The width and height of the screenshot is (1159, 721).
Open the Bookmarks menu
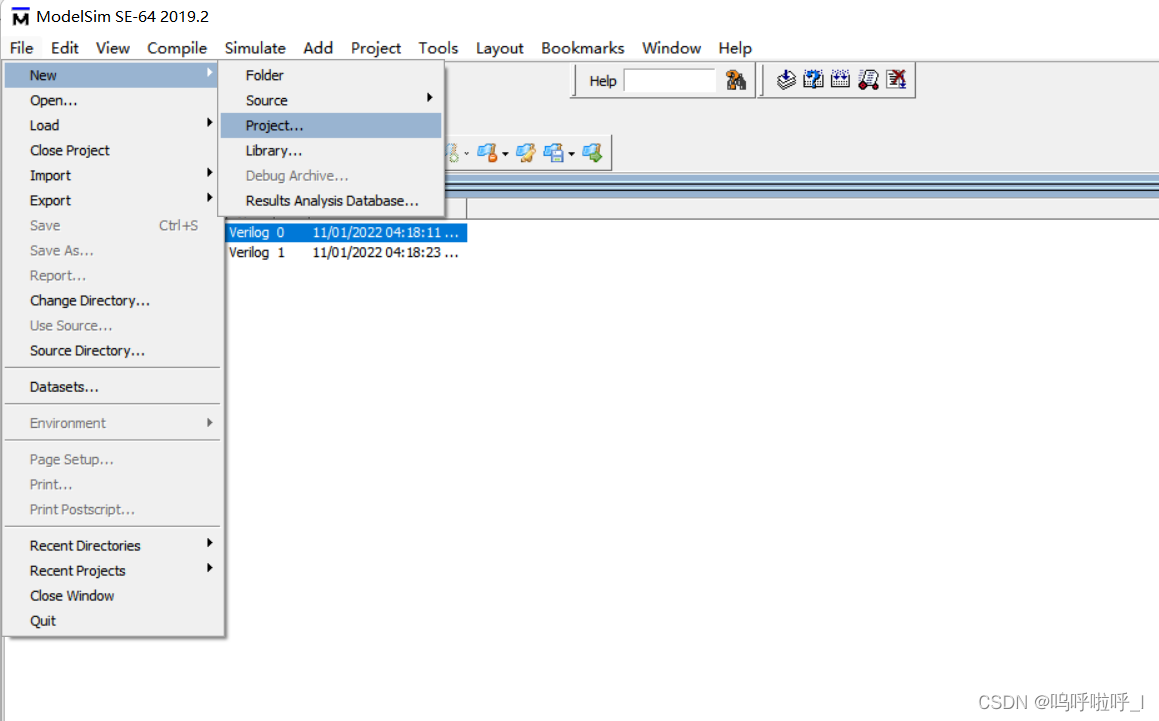coord(582,48)
